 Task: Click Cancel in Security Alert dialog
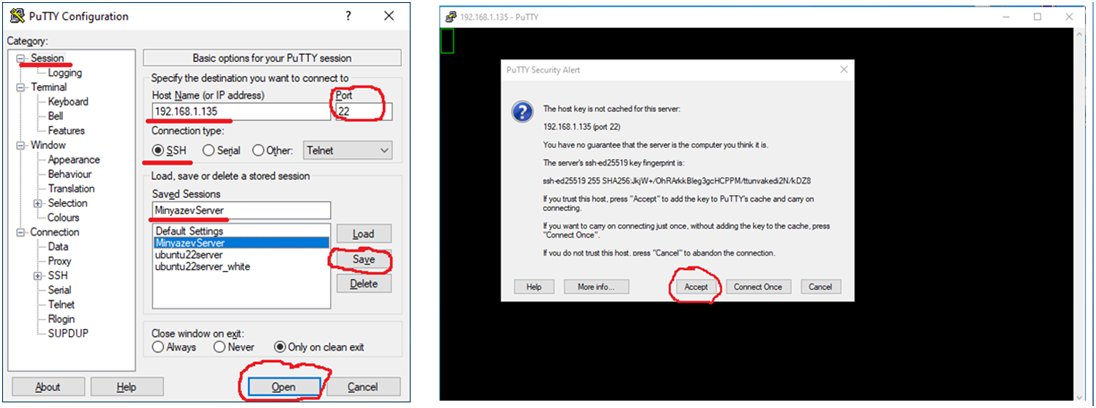click(x=820, y=286)
